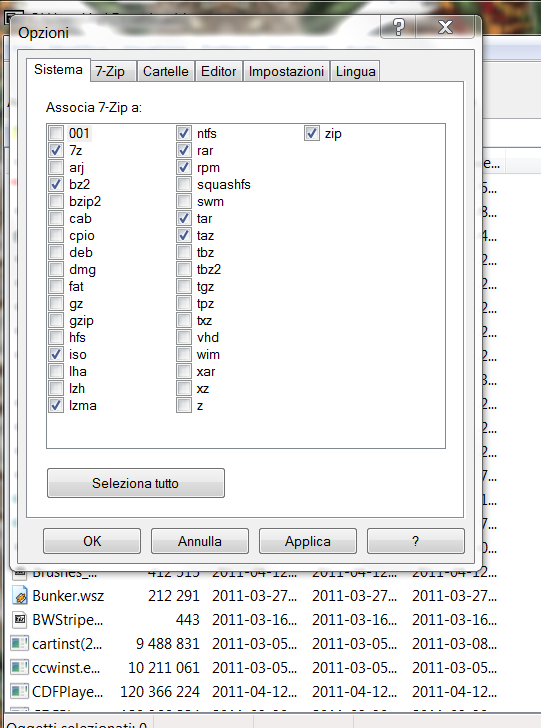Screen dimensions: 541x728
Task: Uncheck the taz checkbox
Action: [x=184, y=235]
